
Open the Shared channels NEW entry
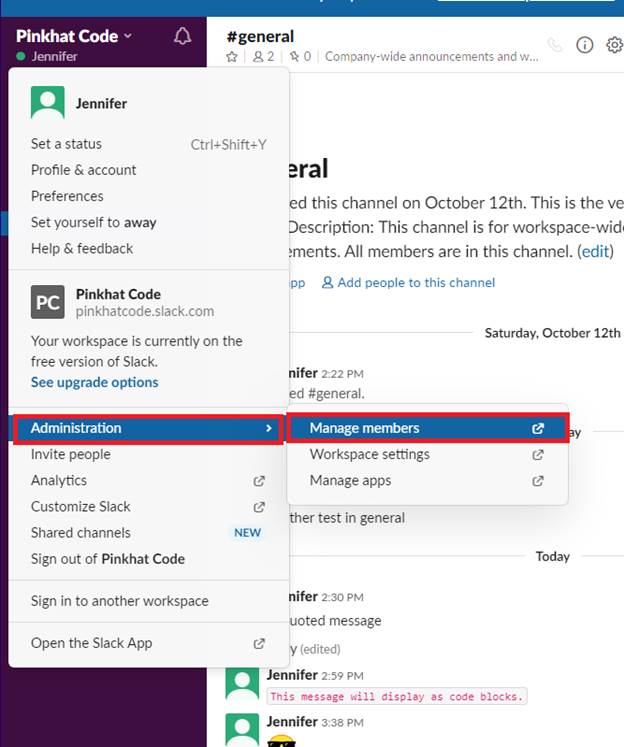click(x=148, y=533)
